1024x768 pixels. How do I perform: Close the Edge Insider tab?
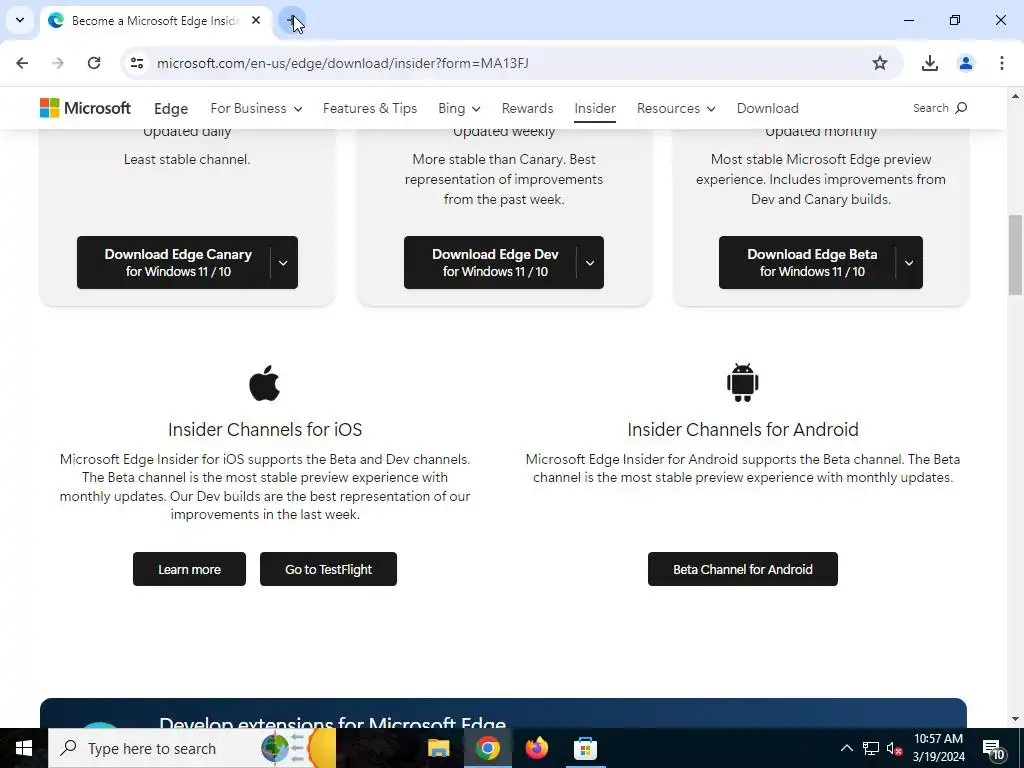coord(256,20)
